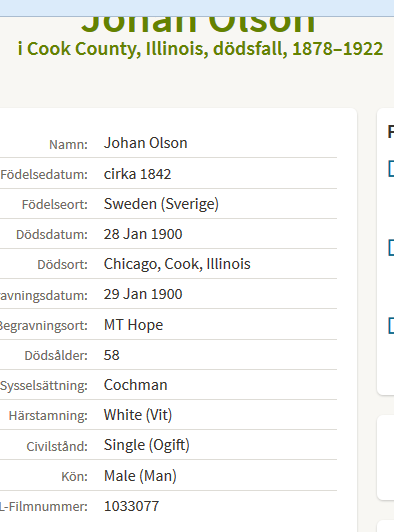This screenshot has height=532, width=394.
Task: Select the name value Johan Olson
Action: click(x=146, y=143)
